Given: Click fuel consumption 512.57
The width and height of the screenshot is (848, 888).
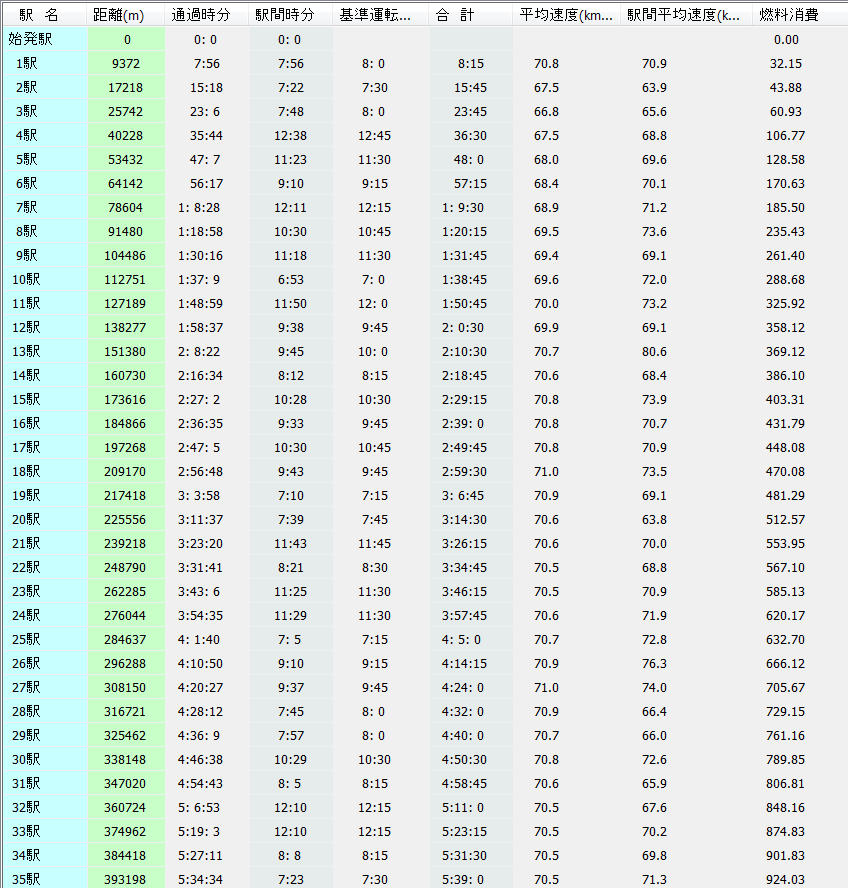Looking at the screenshot, I should pyautogui.click(x=785, y=519).
